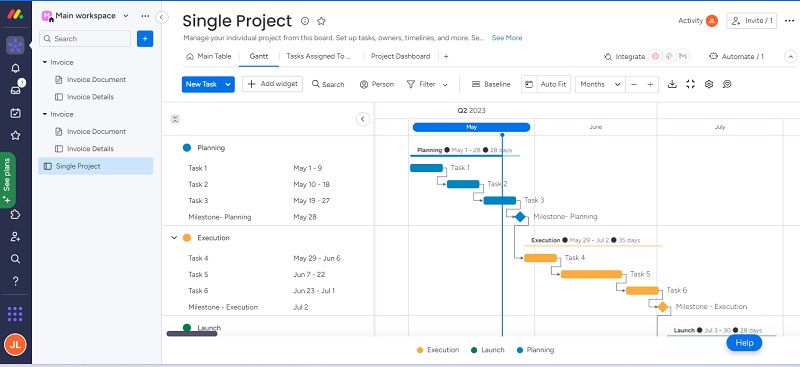The height and width of the screenshot is (367, 800).
Task: Toggle Launch legend color dot
Action: [x=474, y=350]
